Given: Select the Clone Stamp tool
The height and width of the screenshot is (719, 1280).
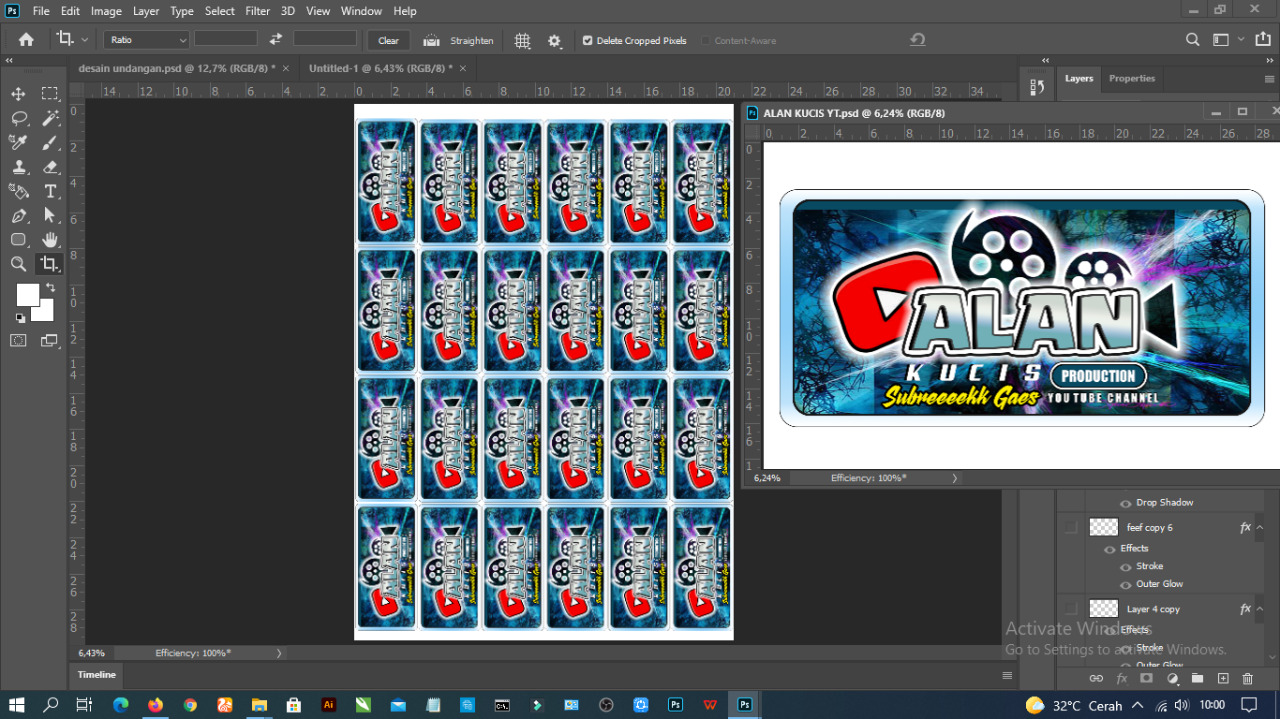Looking at the screenshot, I should [18, 167].
